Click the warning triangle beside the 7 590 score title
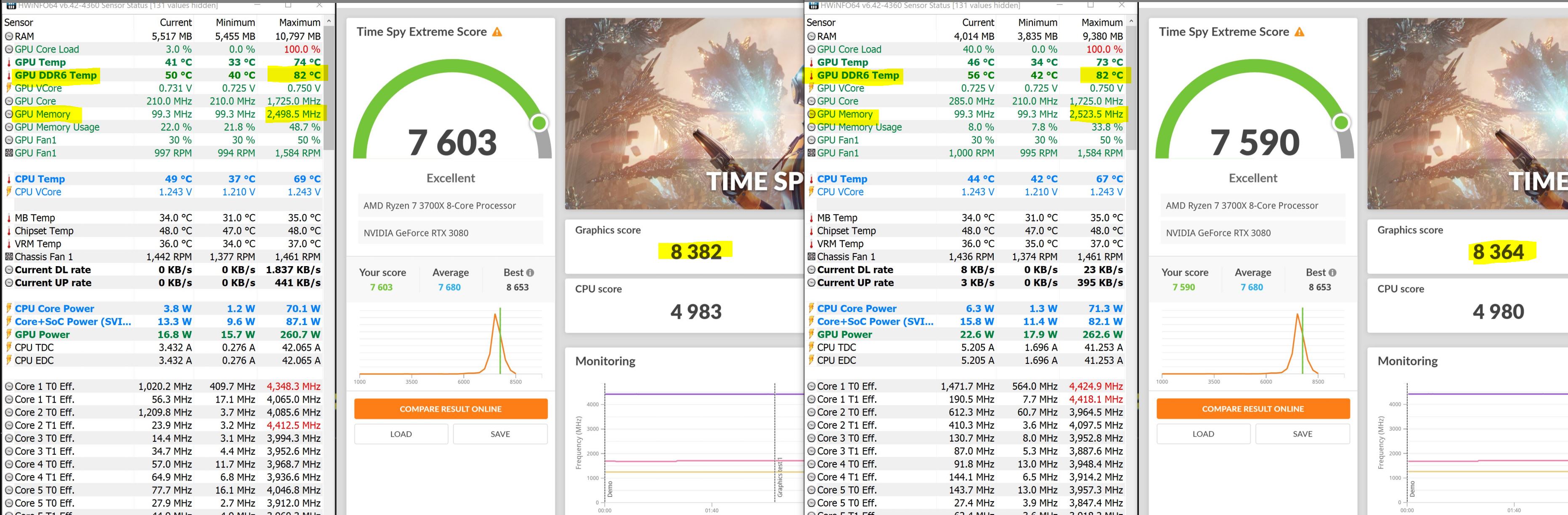1568x515 pixels. (1300, 32)
